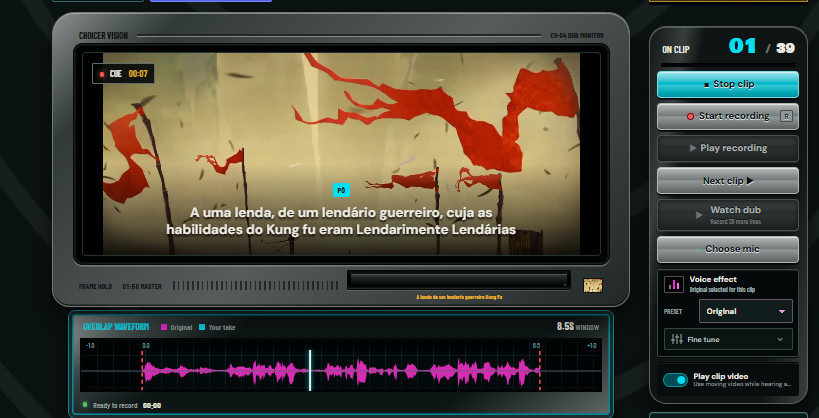Go to the Next clip
This screenshot has height=418, width=819.
pyautogui.click(x=728, y=181)
